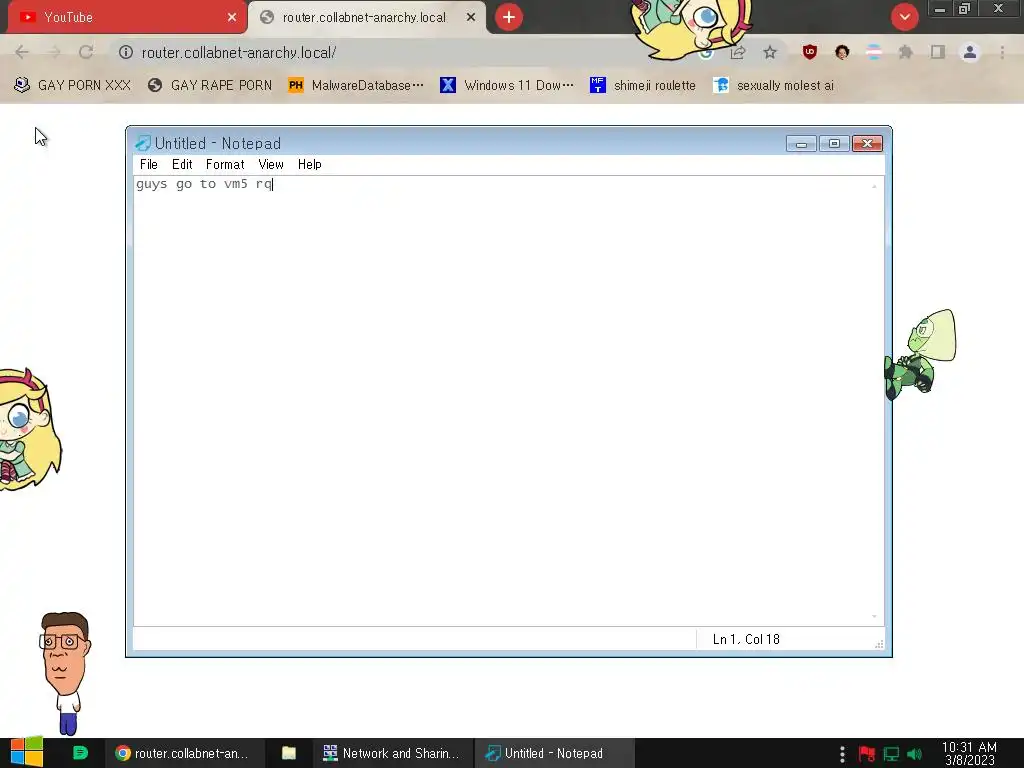Screen dimensions: 1024x768
Task: Select the router.collabnet-anarchy.local tab
Action: (x=367, y=17)
